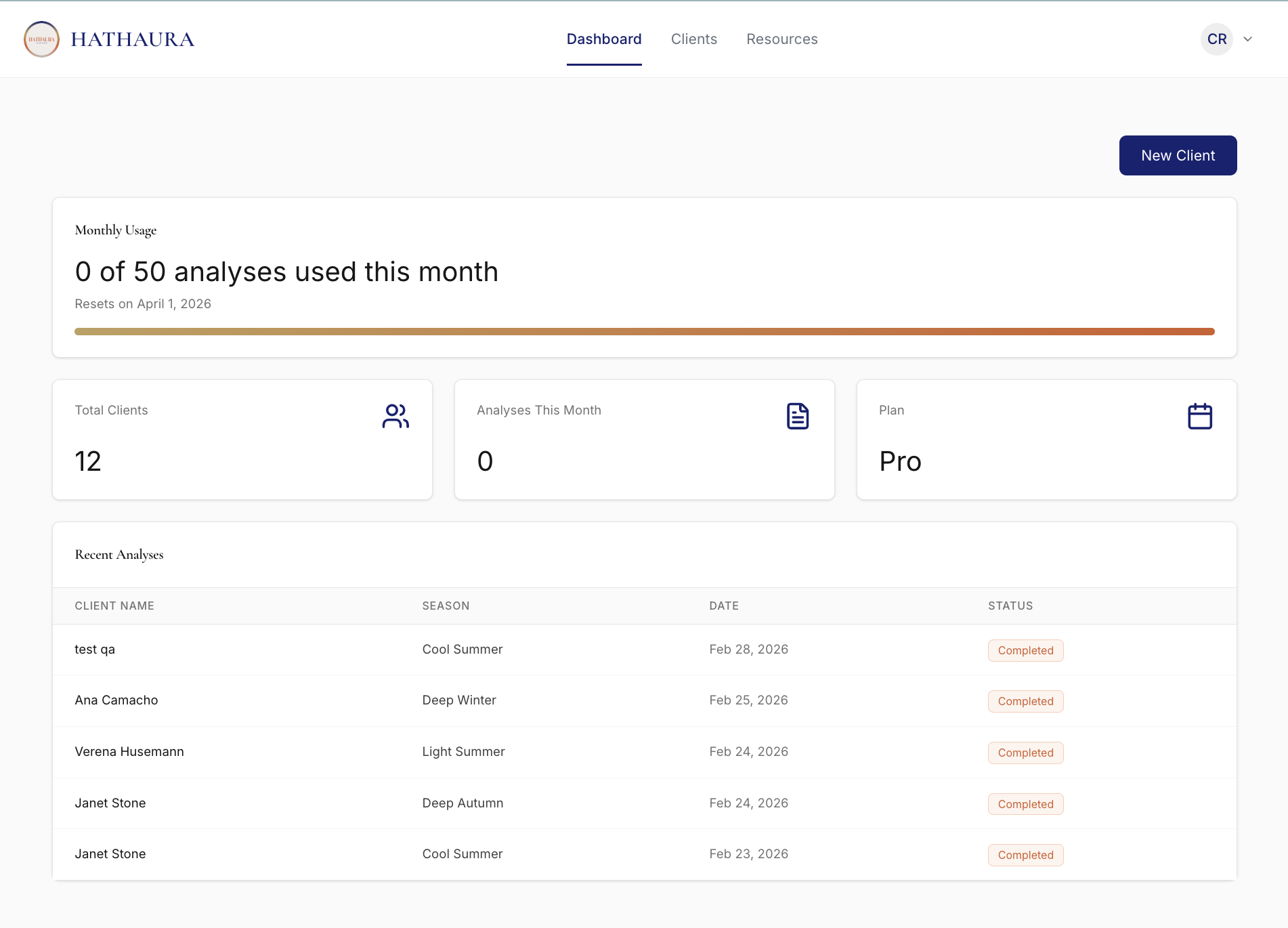Click the monthly usage progress bar
The width and height of the screenshot is (1288, 928).
pos(644,332)
